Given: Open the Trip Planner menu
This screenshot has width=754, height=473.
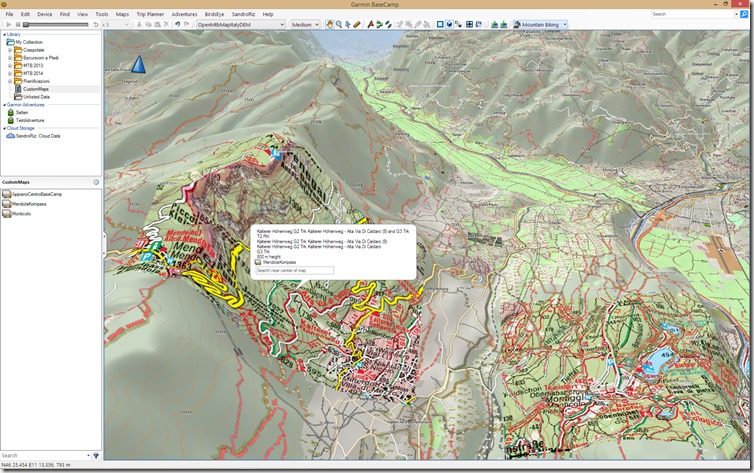Looking at the screenshot, I should pos(150,14).
